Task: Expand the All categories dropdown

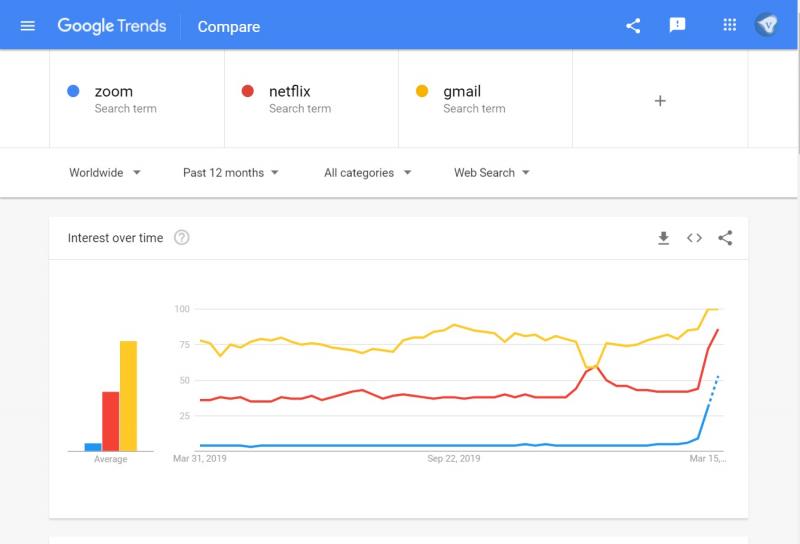Action: coord(367,173)
